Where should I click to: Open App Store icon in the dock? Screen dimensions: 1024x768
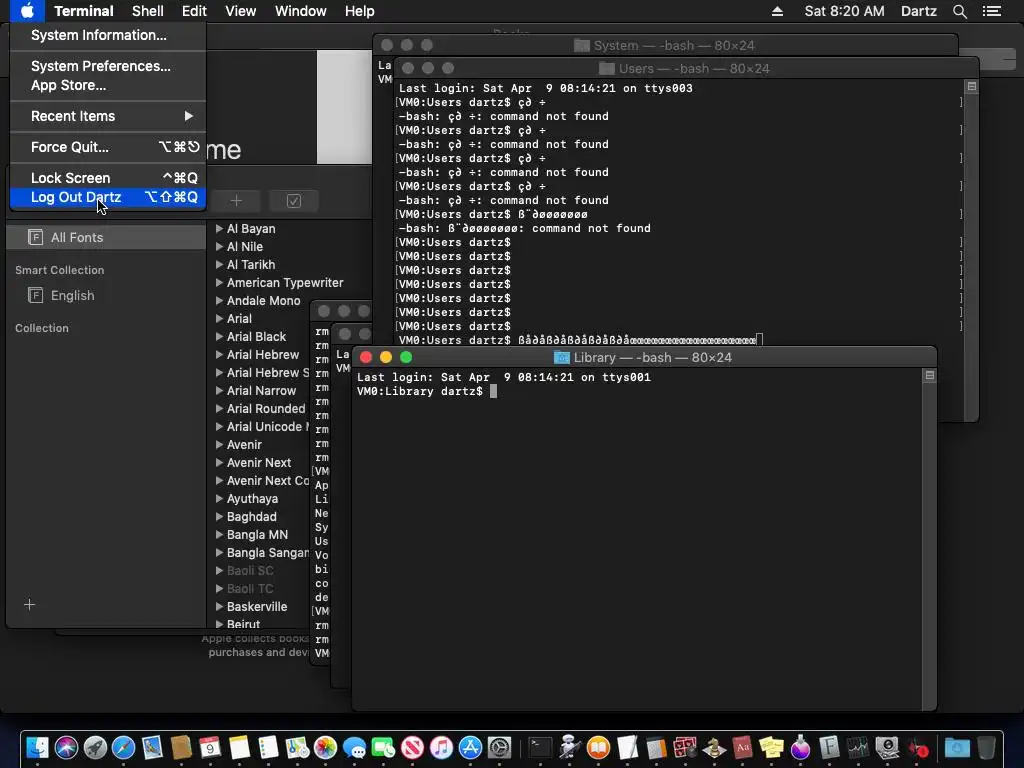pyautogui.click(x=470, y=748)
